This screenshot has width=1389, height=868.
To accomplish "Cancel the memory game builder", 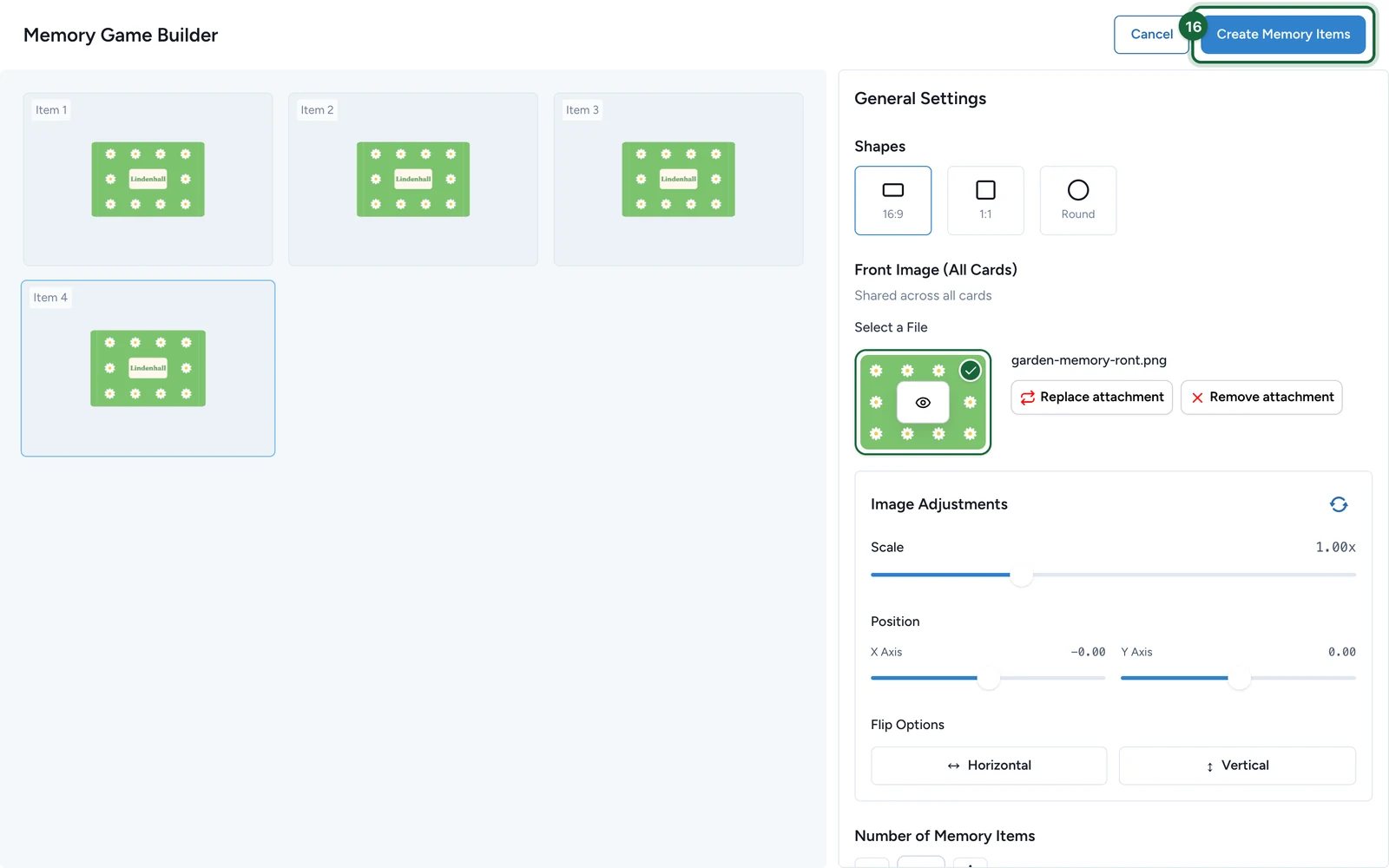I will [x=1151, y=35].
